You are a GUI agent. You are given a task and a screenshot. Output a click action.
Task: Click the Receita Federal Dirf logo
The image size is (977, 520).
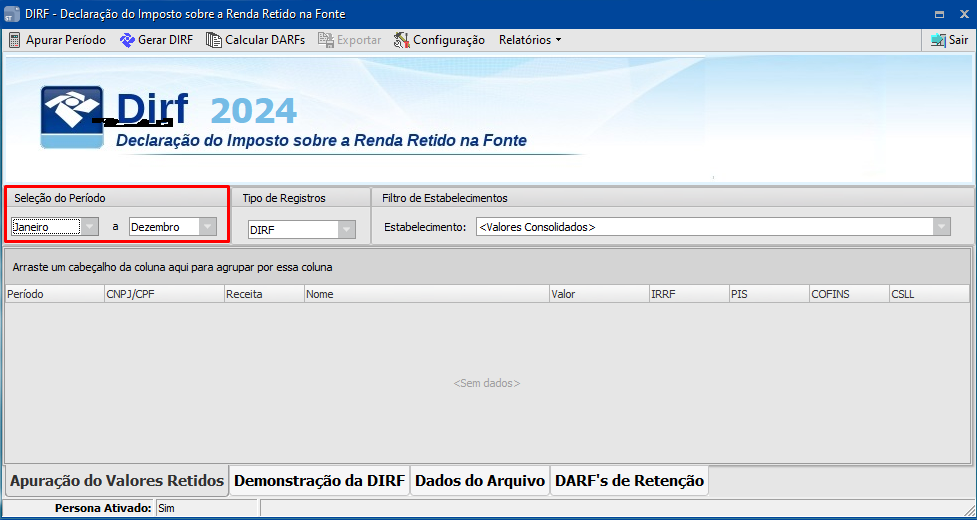point(72,117)
